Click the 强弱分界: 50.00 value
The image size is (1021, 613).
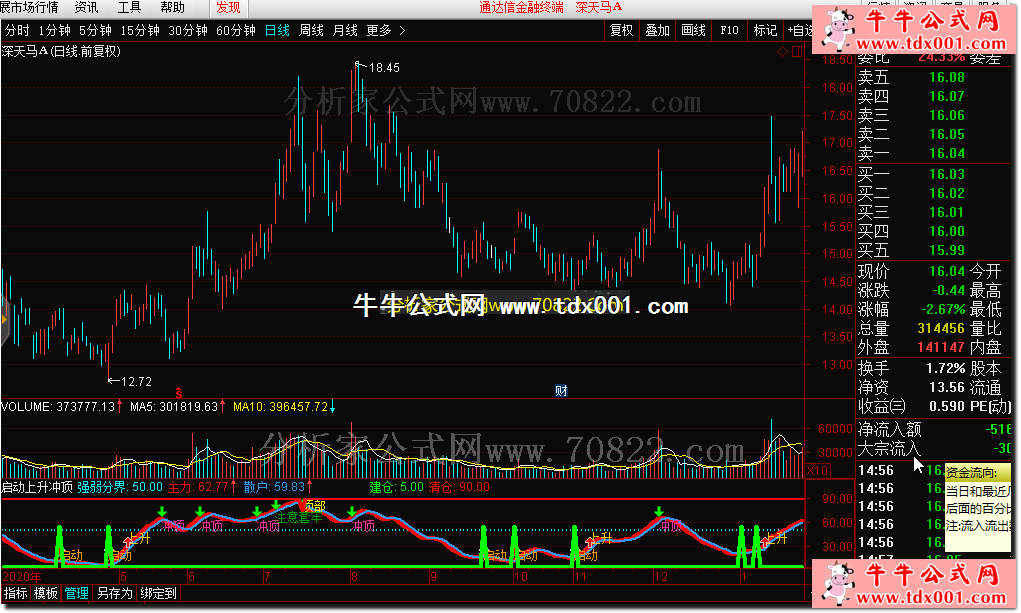click(x=120, y=487)
